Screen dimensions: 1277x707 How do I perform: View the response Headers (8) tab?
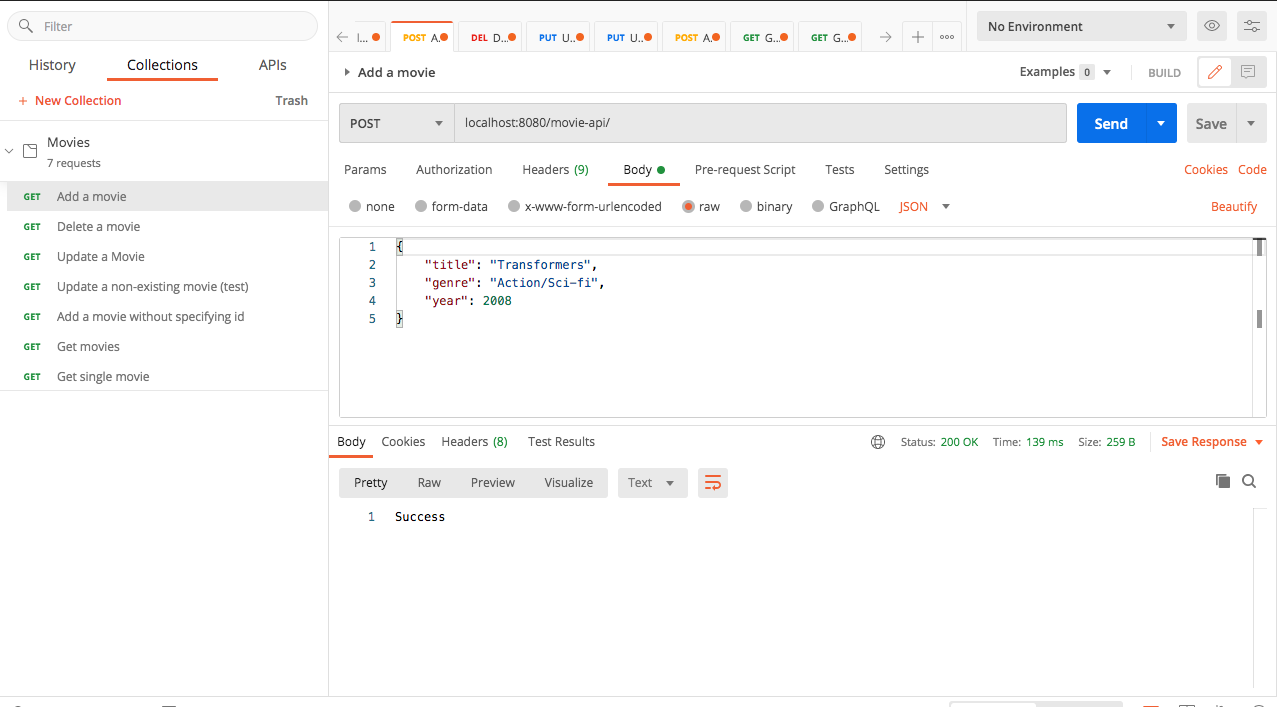474,442
